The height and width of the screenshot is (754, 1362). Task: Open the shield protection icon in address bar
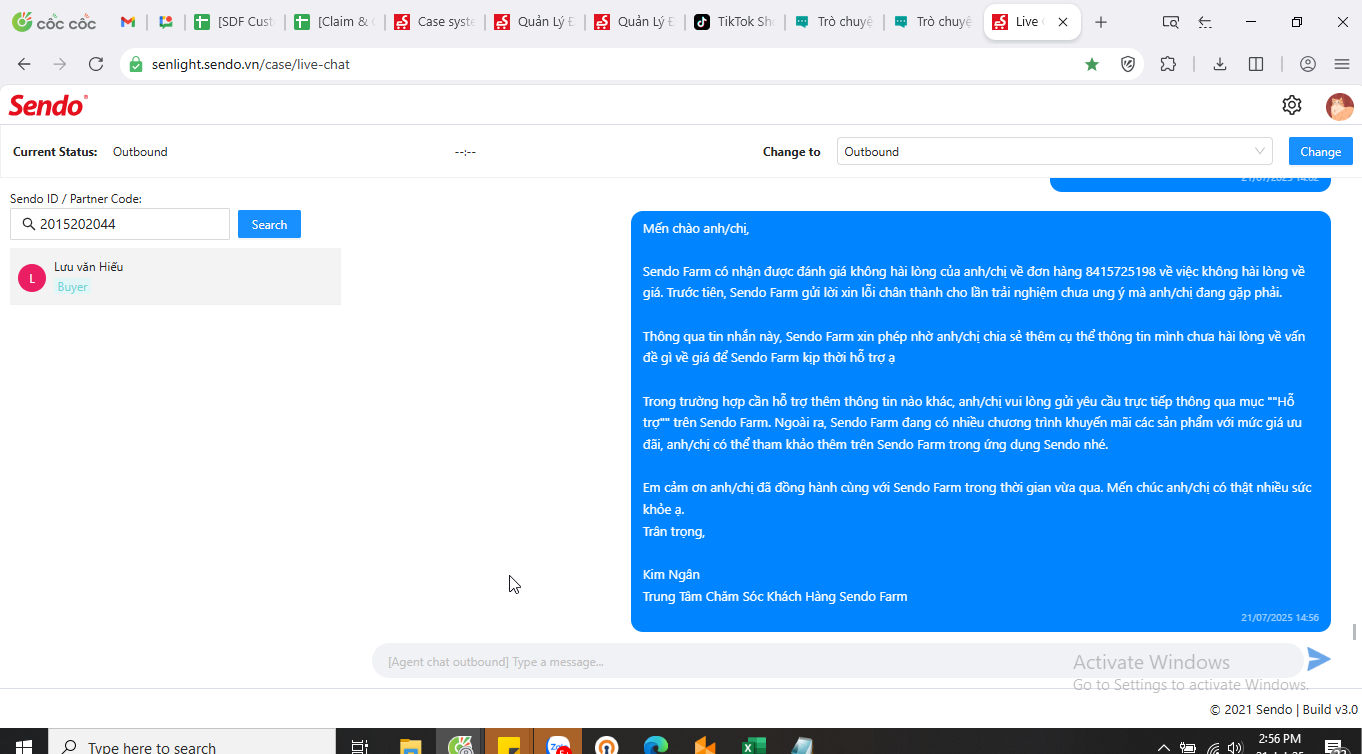click(x=1128, y=64)
